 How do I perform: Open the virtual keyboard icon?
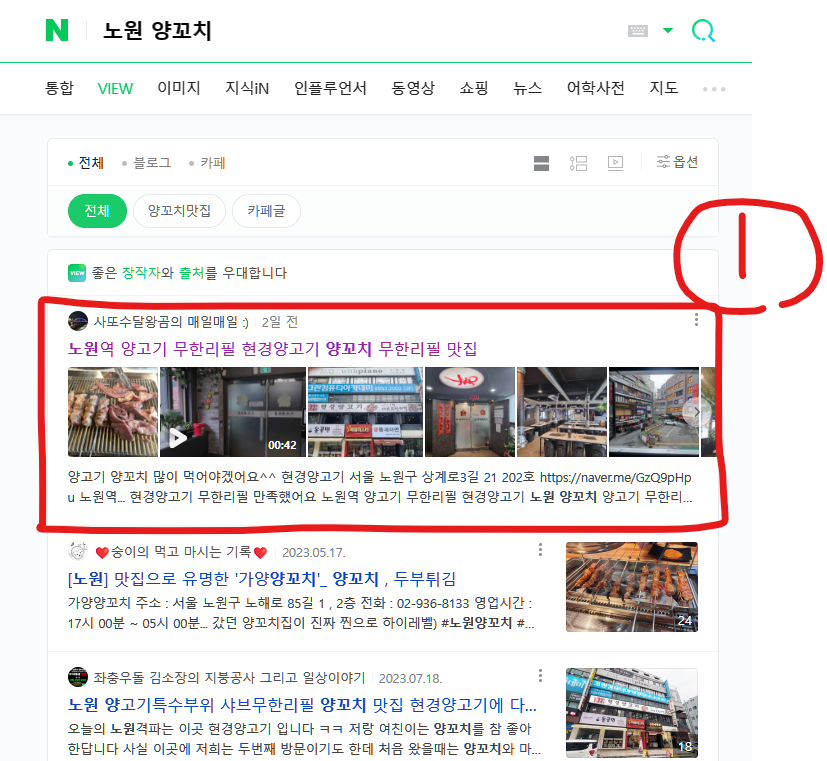[x=638, y=31]
